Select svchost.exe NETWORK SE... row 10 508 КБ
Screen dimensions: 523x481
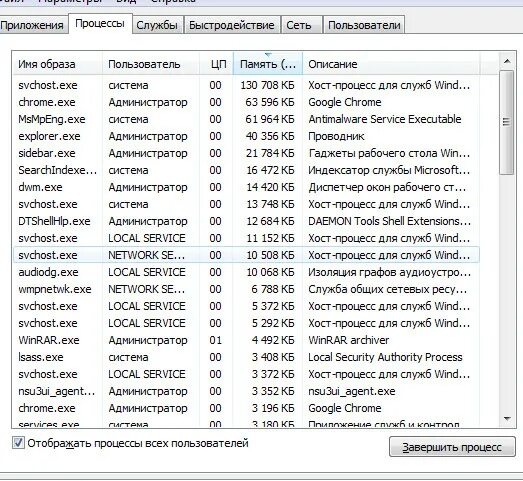pos(246,256)
